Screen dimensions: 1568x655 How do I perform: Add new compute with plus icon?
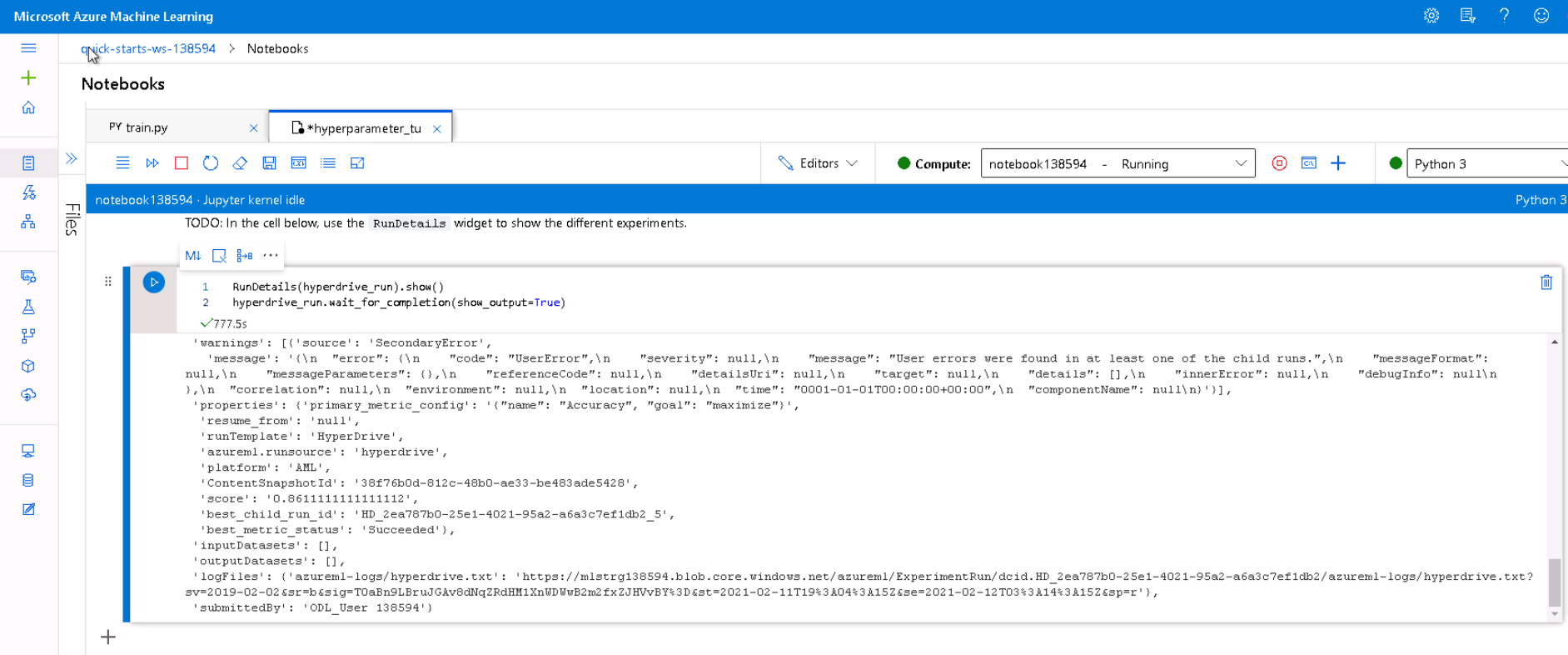click(1338, 163)
